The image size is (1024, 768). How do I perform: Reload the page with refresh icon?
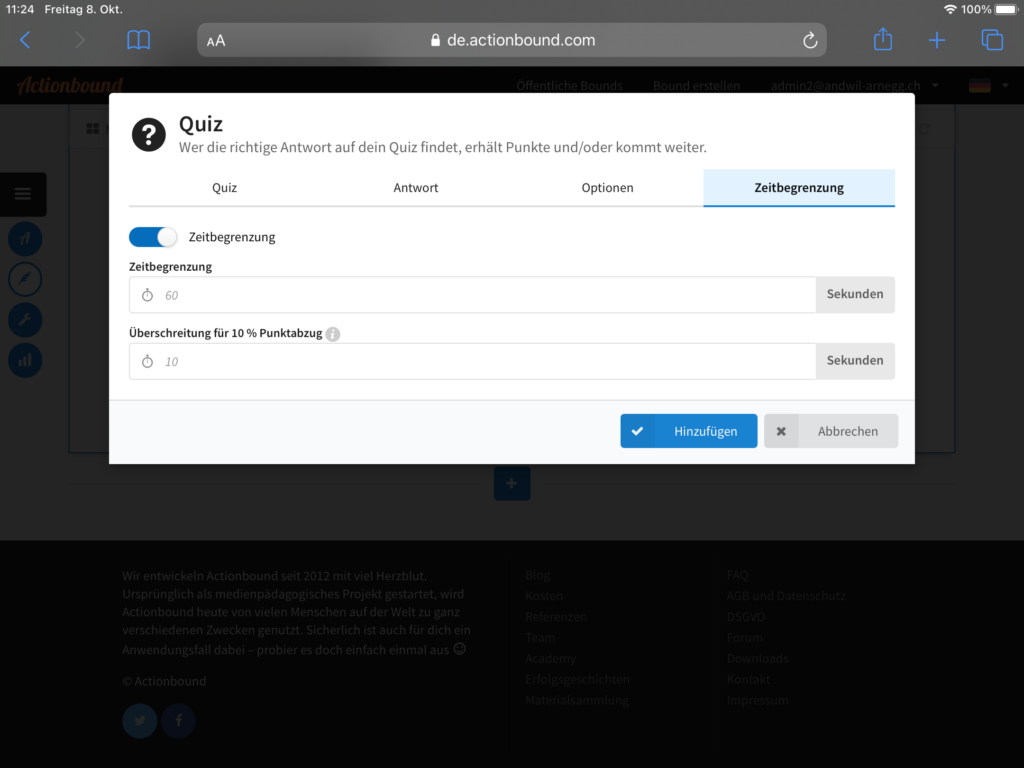[810, 41]
